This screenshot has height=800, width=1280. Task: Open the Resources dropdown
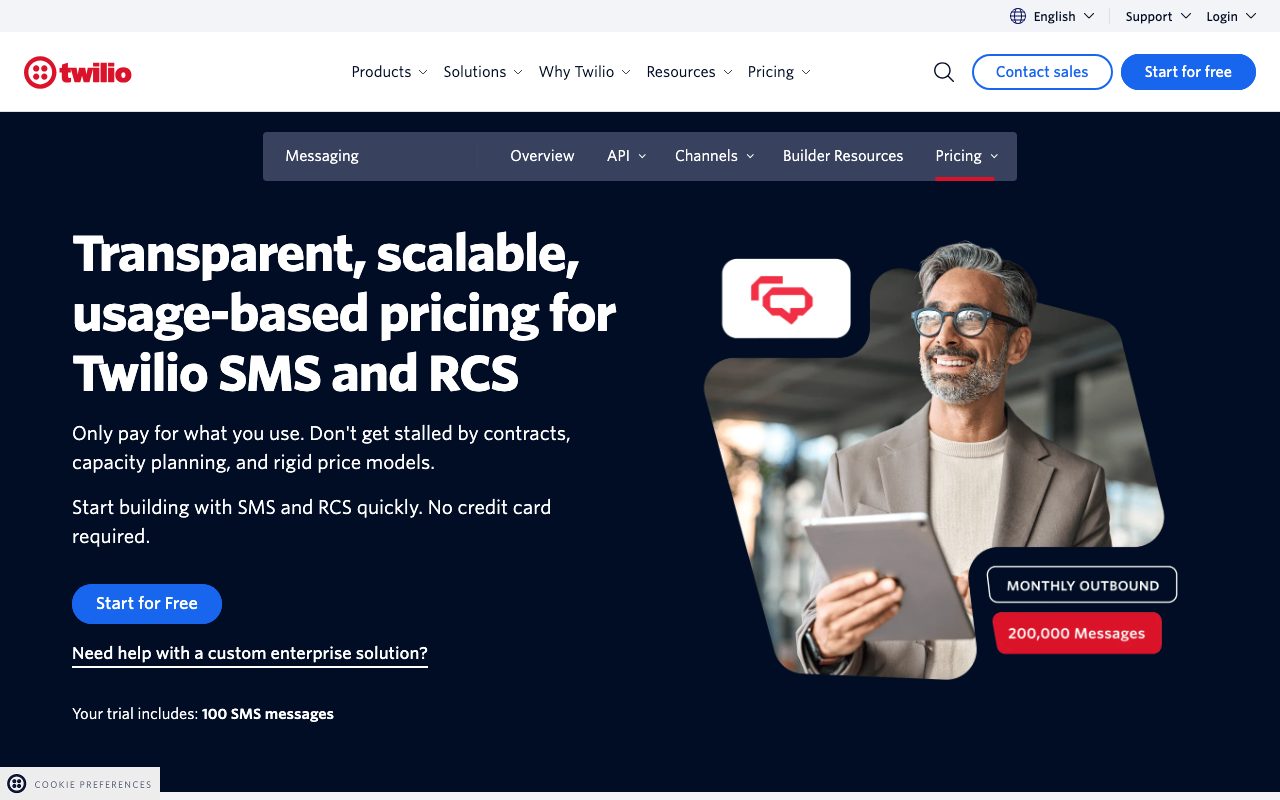coord(689,72)
